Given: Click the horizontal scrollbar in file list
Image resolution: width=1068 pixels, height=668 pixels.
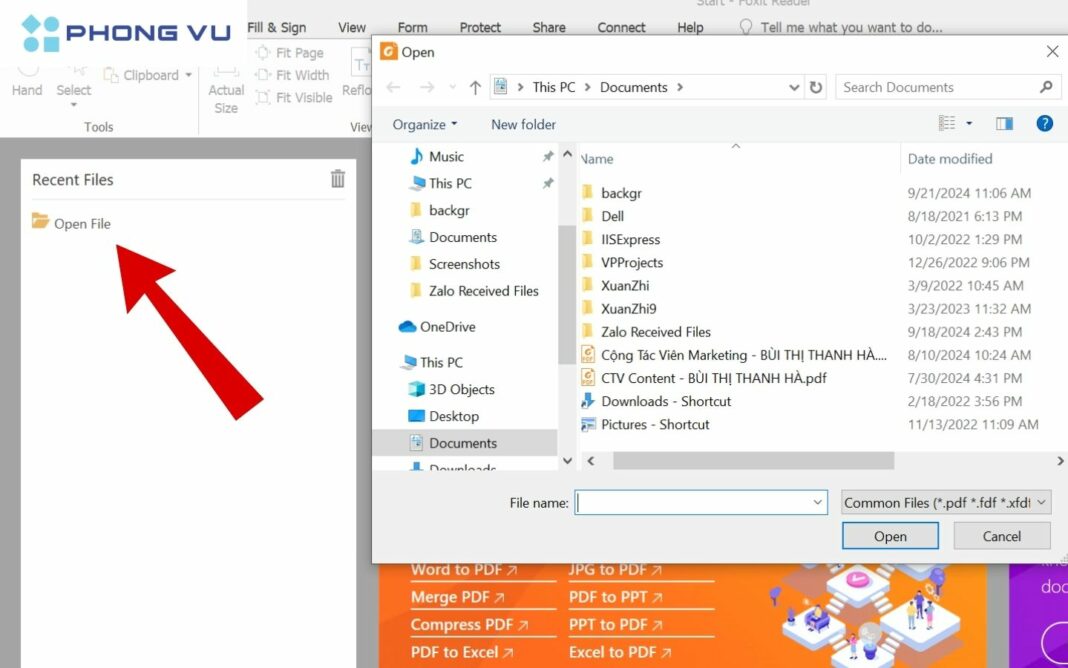Looking at the screenshot, I should pyautogui.click(x=753, y=461).
